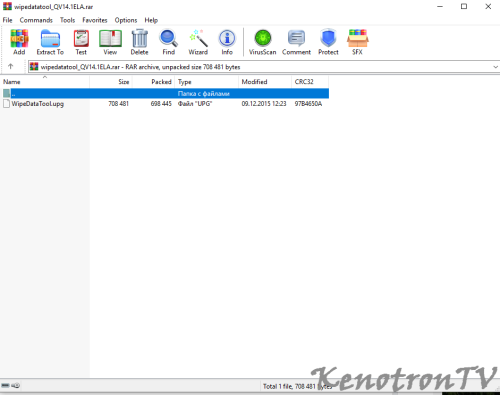Screen dimensions: 500x395
Task: Expand the archive path dropdown arrow
Action: pyautogui.click(x=495, y=67)
